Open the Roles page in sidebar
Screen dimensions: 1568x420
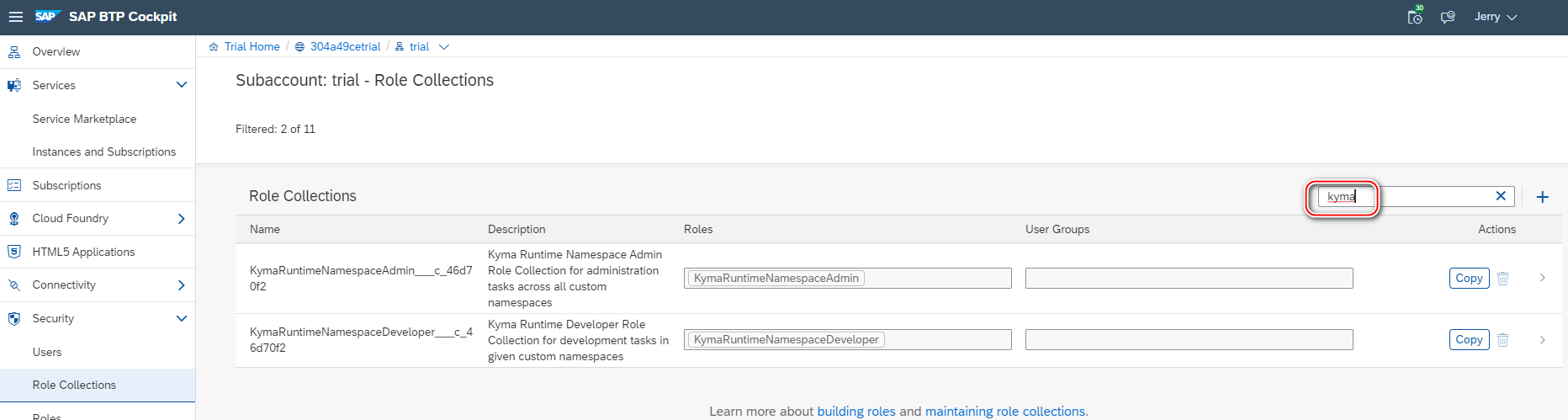pyautogui.click(x=47, y=416)
